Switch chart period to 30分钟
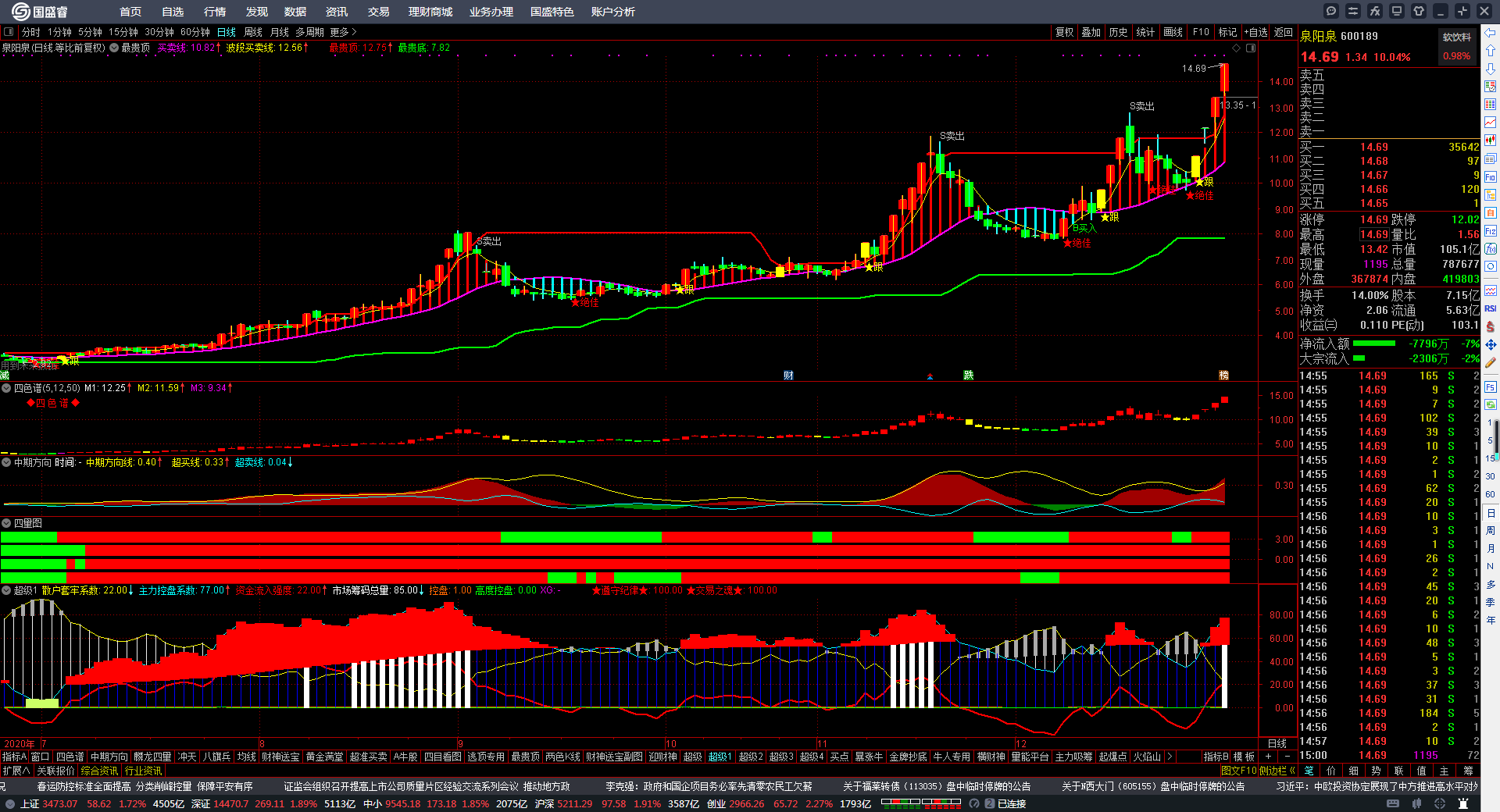1500x812 pixels. tap(159, 32)
